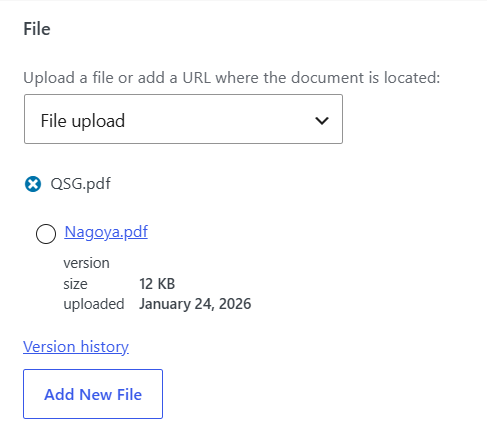View the Version history link
The height and width of the screenshot is (437, 487).
pyautogui.click(x=76, y=347)
